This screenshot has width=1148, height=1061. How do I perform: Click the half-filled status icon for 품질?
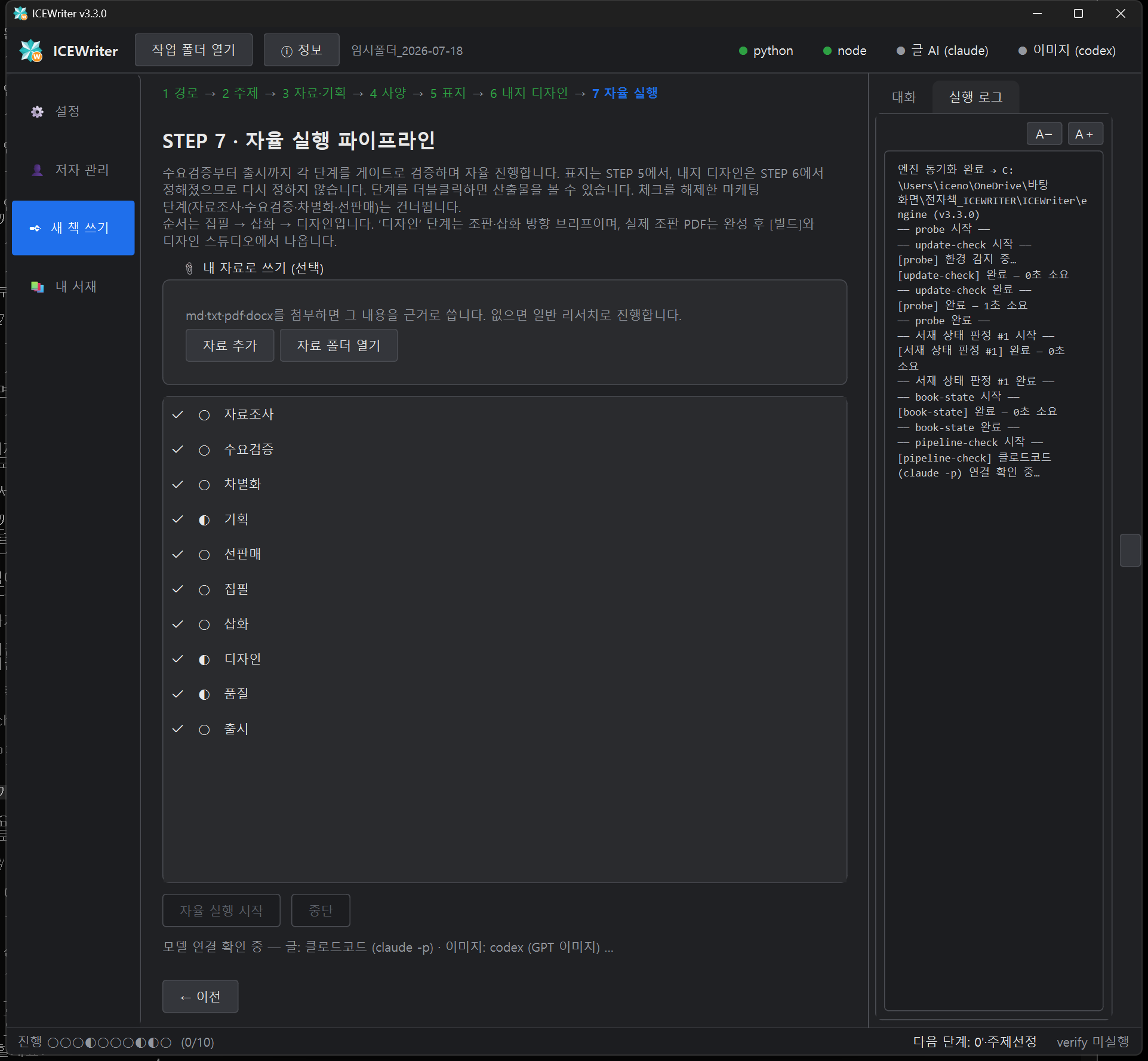204,694
